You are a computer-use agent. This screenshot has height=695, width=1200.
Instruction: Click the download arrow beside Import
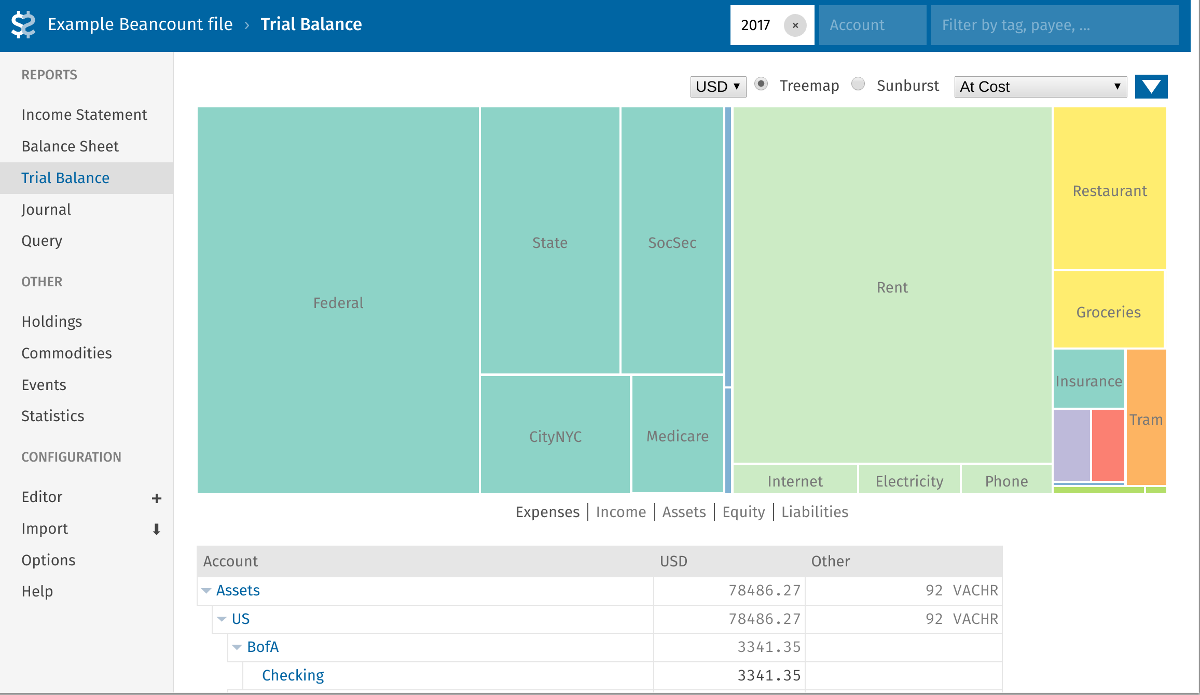click(156, 529)
